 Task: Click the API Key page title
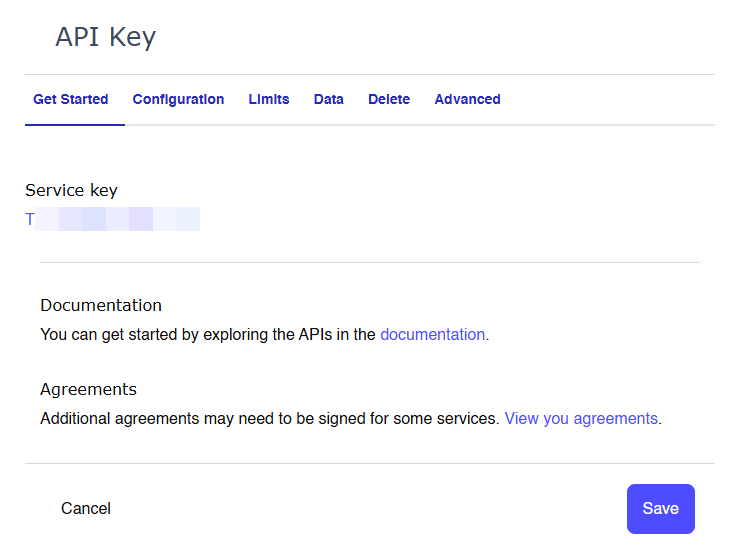point(105,37)
